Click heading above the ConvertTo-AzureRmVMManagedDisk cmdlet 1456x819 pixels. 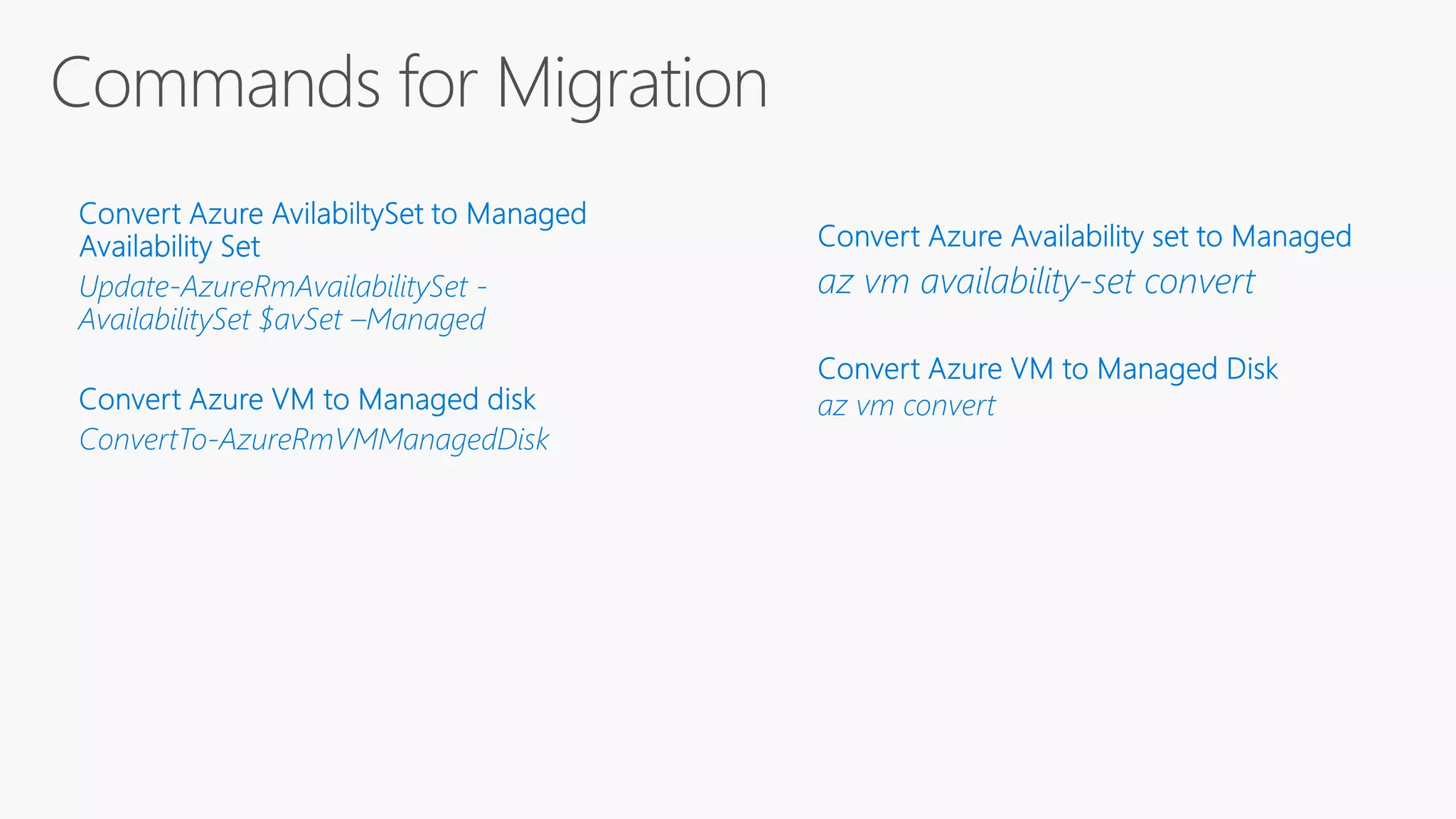coord(307,400)
